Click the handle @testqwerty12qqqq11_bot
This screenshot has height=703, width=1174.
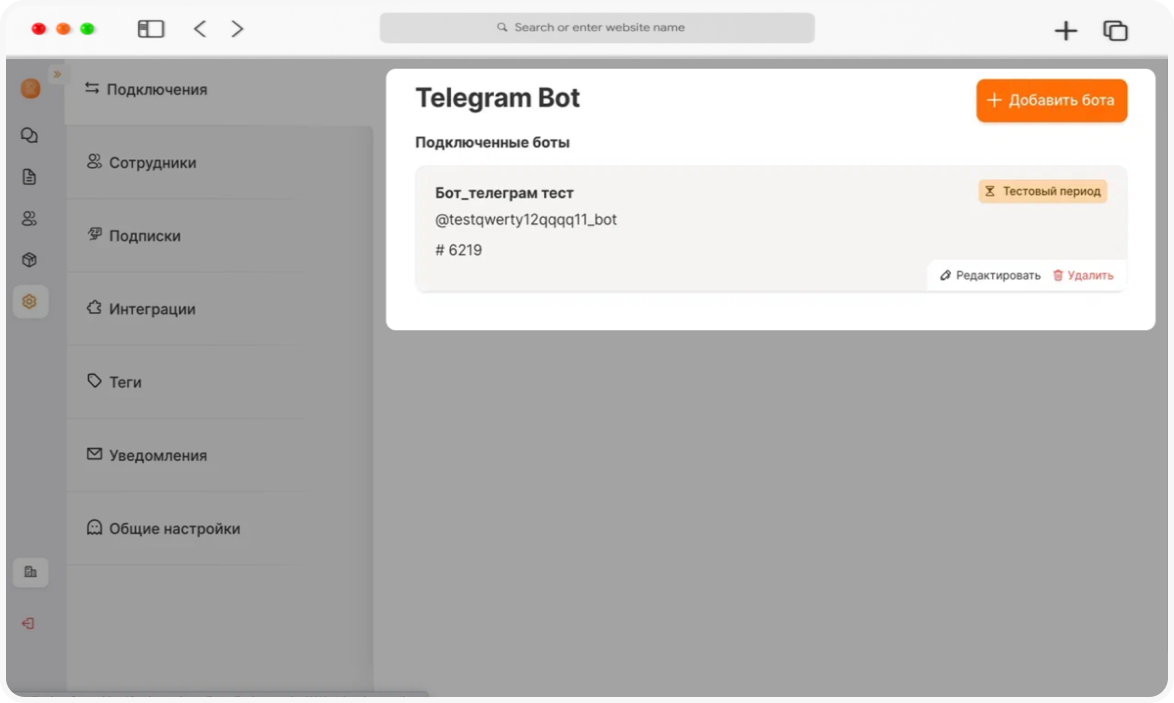click(526, 220)
